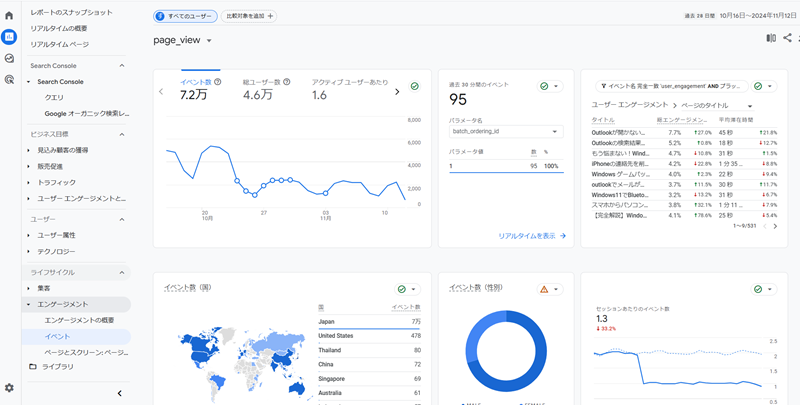The image size is (800, 405).
Task: Open リアルタイムの概要 in the sidebar
Action: coord(66,28)
